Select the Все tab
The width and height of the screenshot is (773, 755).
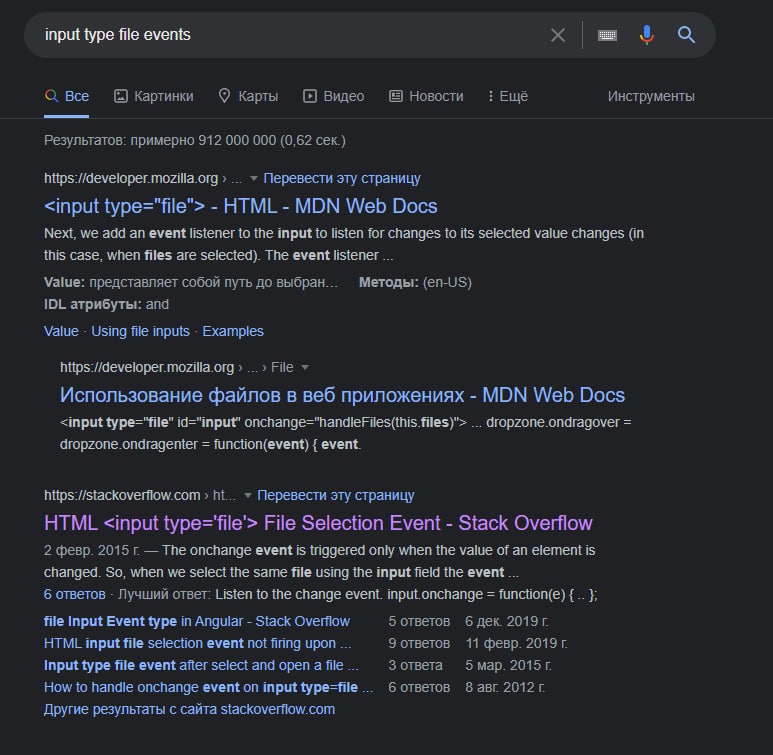[67, 96]
